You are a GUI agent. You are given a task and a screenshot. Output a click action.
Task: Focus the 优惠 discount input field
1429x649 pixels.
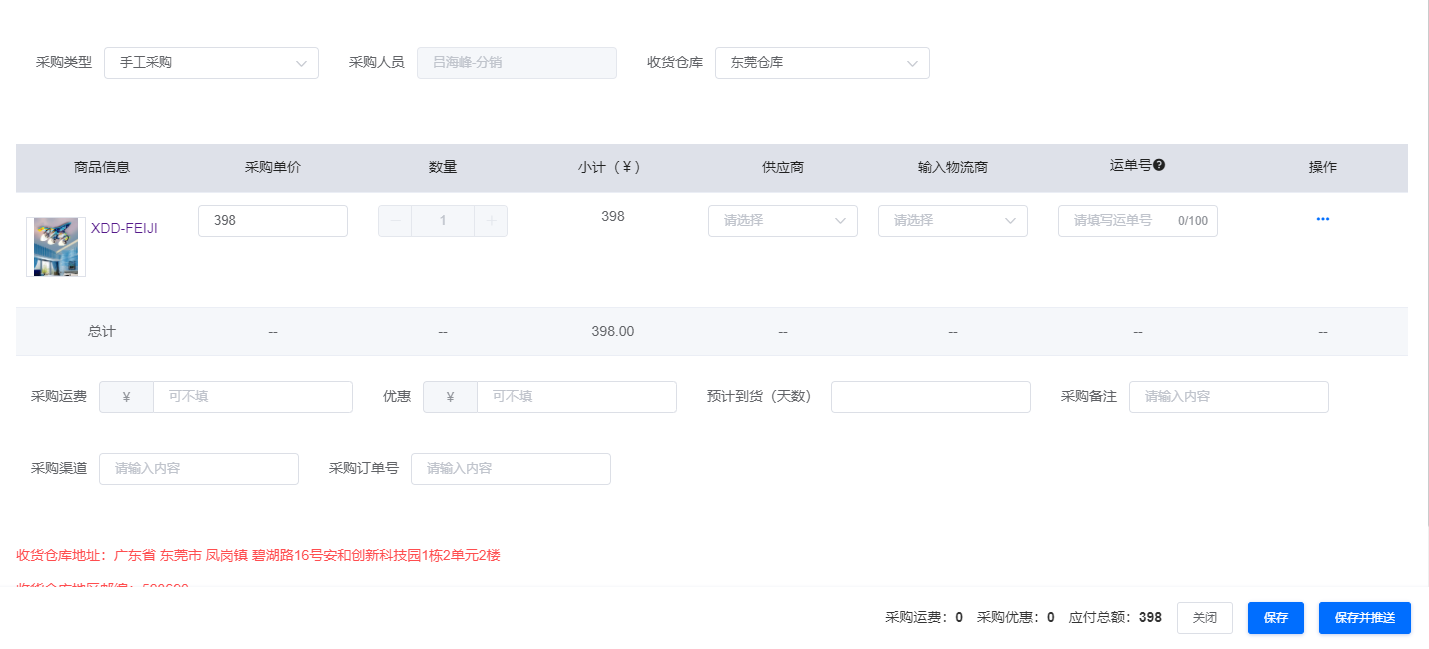576,397
